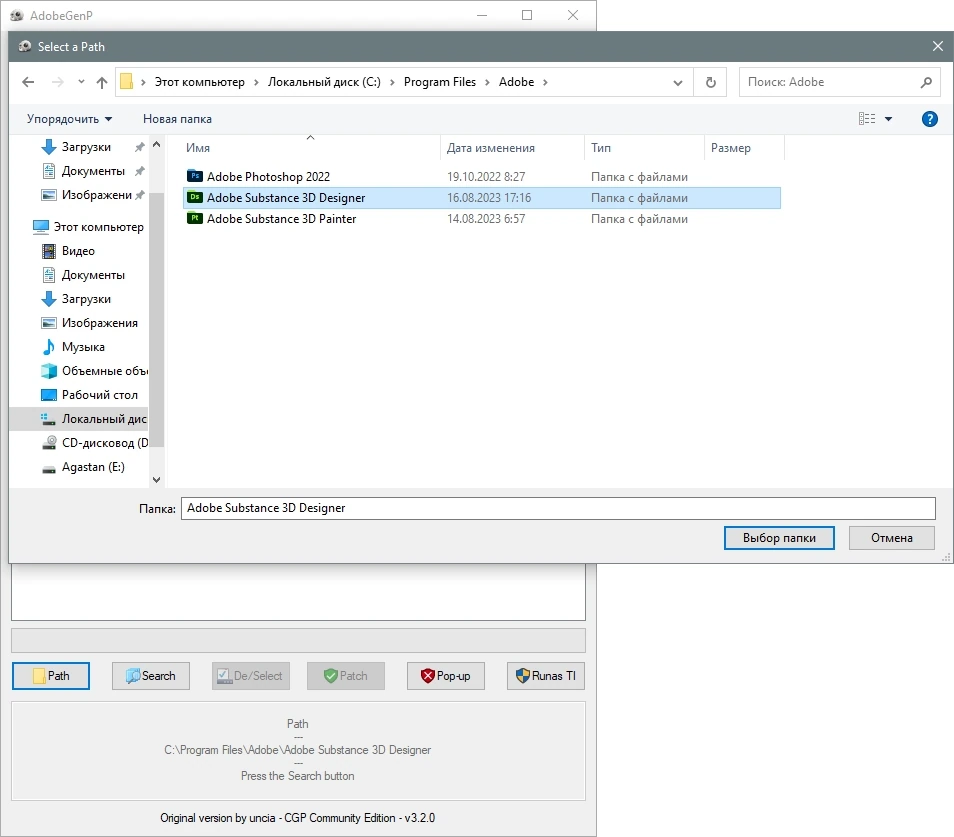Screen dimensions: 954x837
Task: Click 'Загрузки' under Этот компьютер
Action: (x=86, y=299)
